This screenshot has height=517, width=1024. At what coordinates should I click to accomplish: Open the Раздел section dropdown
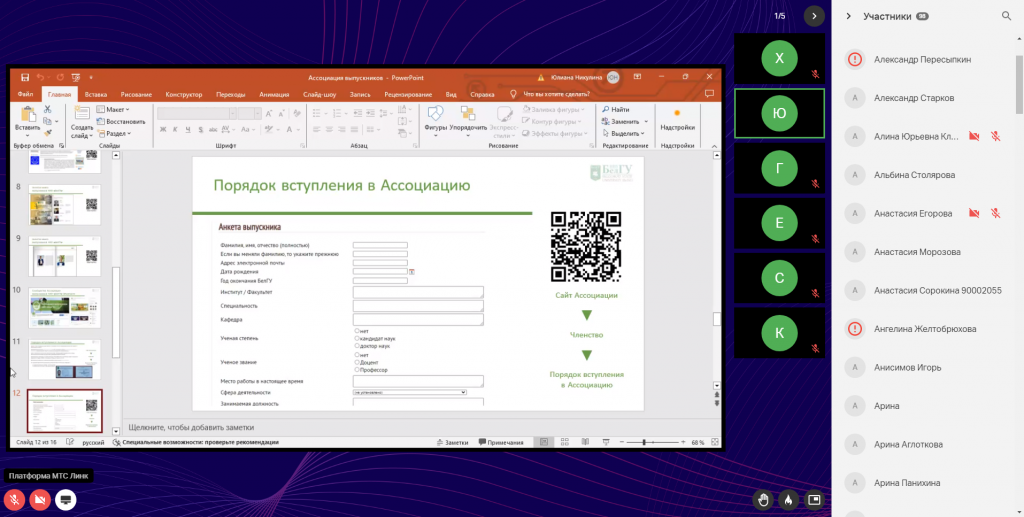click(x=114, y=133)
